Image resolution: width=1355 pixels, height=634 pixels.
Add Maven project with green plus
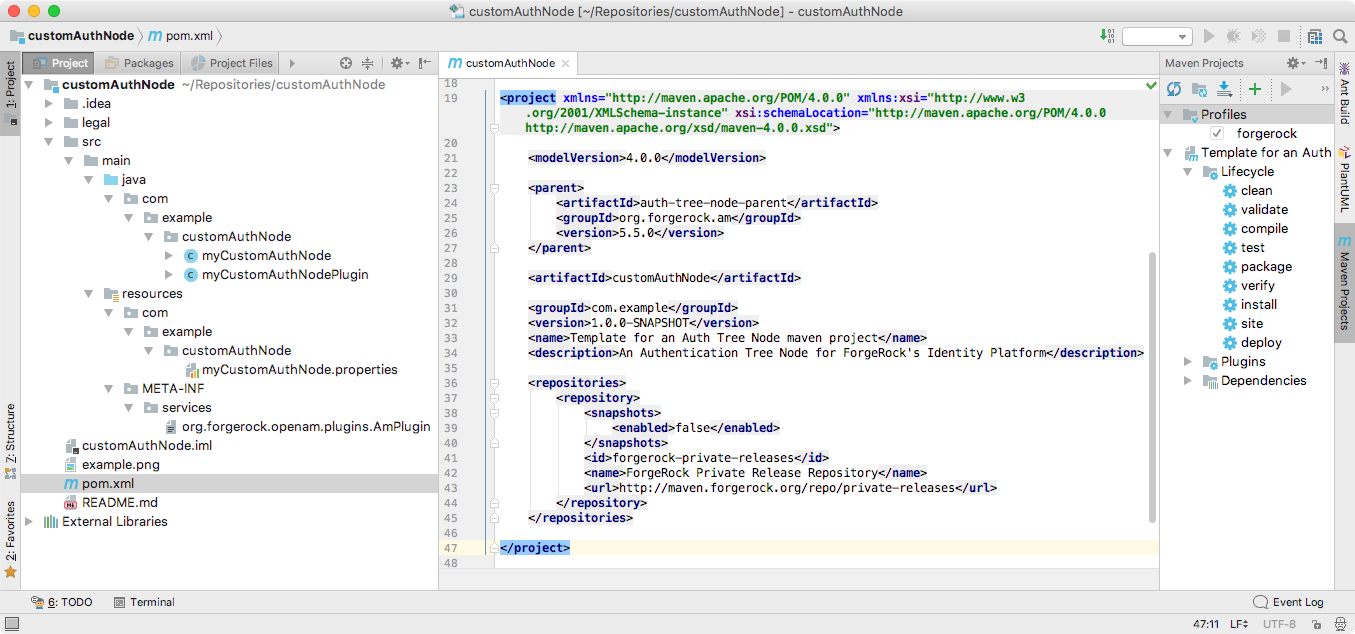click(x=1255, y=89)
